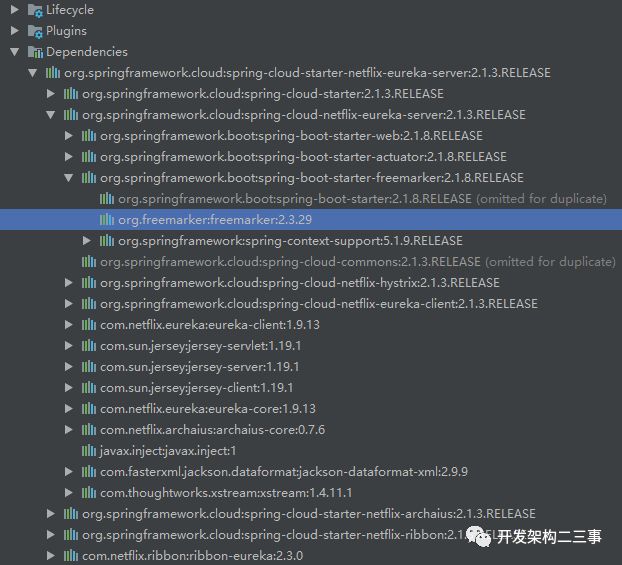Expand spring-cloud-netflix-hystrix arrow

point(69,282)
